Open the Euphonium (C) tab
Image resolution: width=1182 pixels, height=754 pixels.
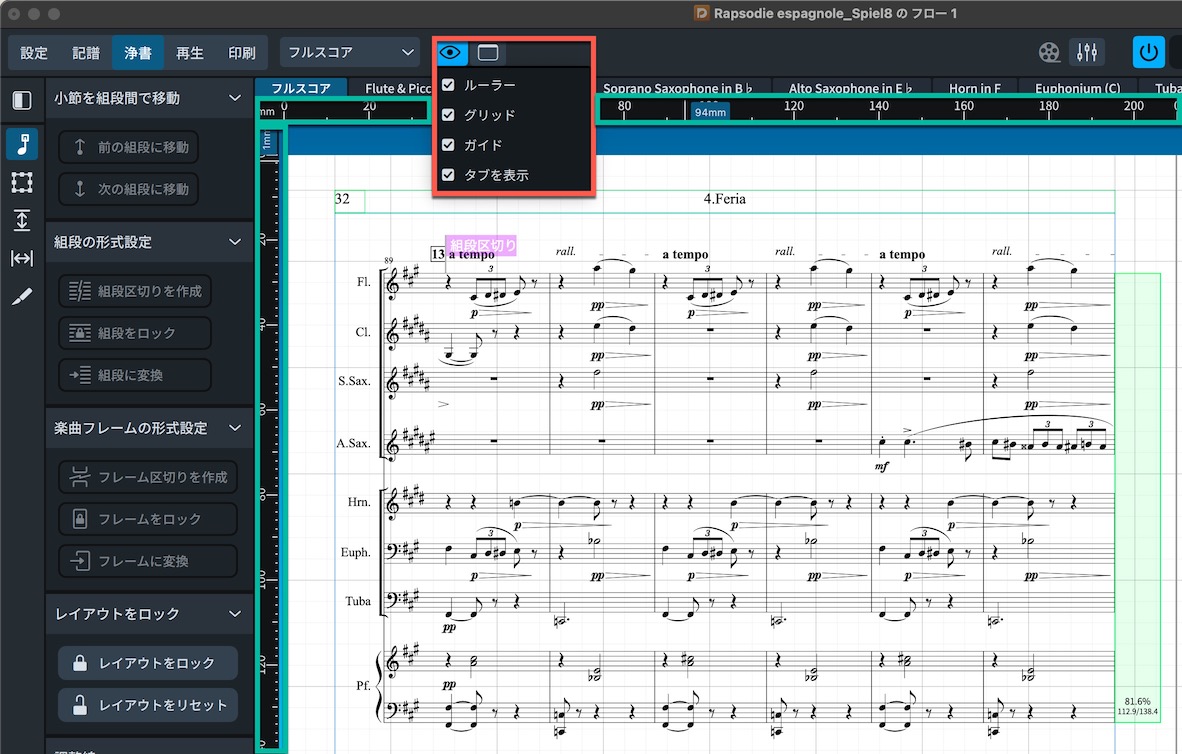click(1078, 88)
